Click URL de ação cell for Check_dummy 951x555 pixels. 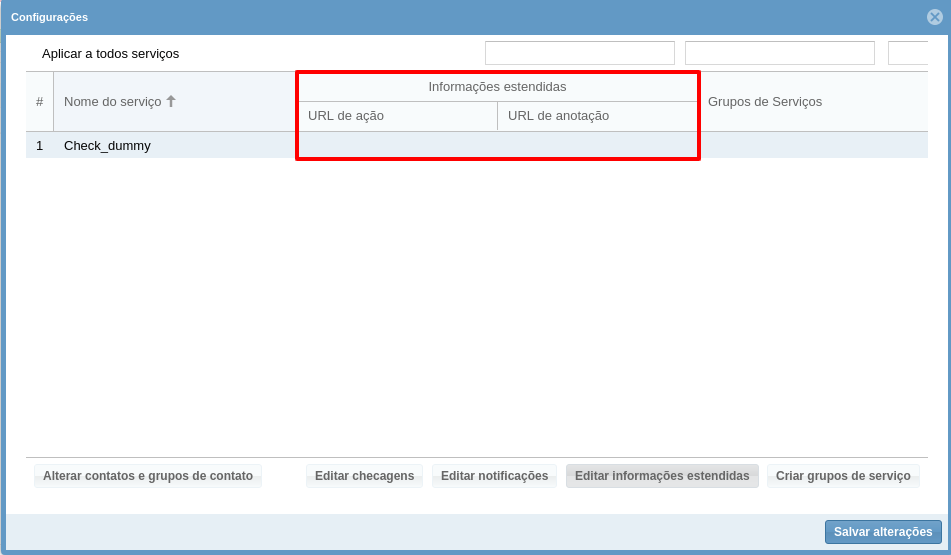pyautogui.click(x=397, y=146)
